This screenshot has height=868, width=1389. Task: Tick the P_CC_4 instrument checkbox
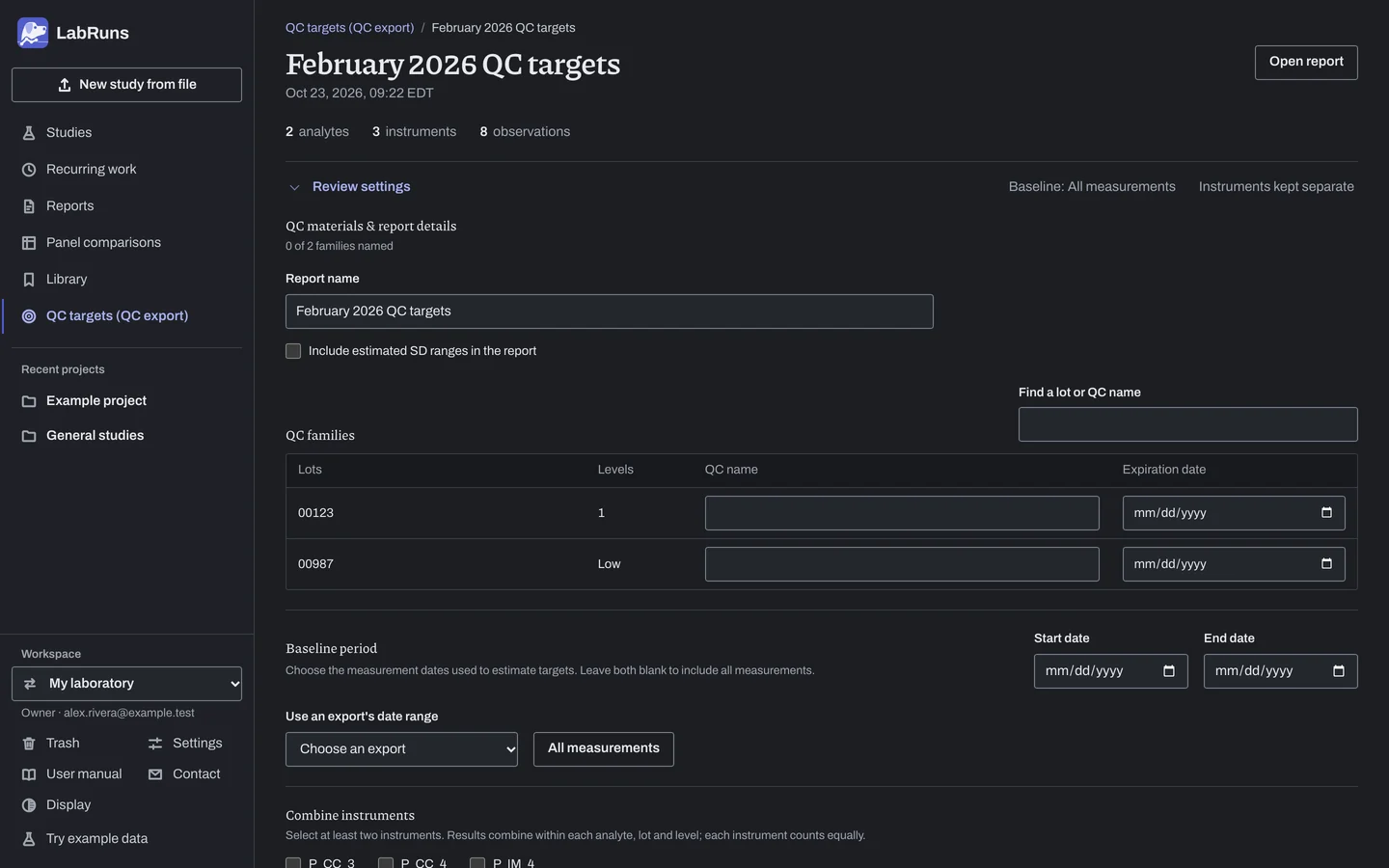pos(386,863)
